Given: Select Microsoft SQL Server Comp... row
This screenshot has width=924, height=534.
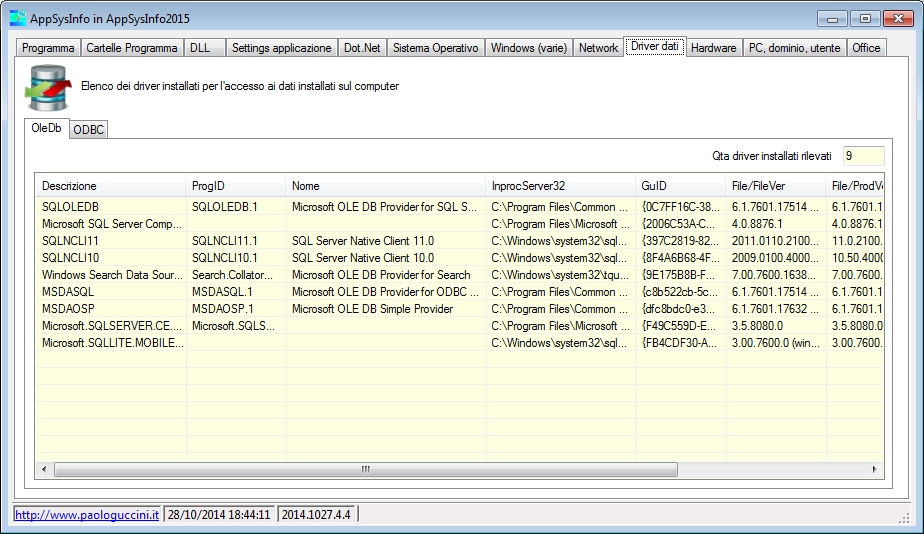Looking at the screenshot, I should 460,224.
